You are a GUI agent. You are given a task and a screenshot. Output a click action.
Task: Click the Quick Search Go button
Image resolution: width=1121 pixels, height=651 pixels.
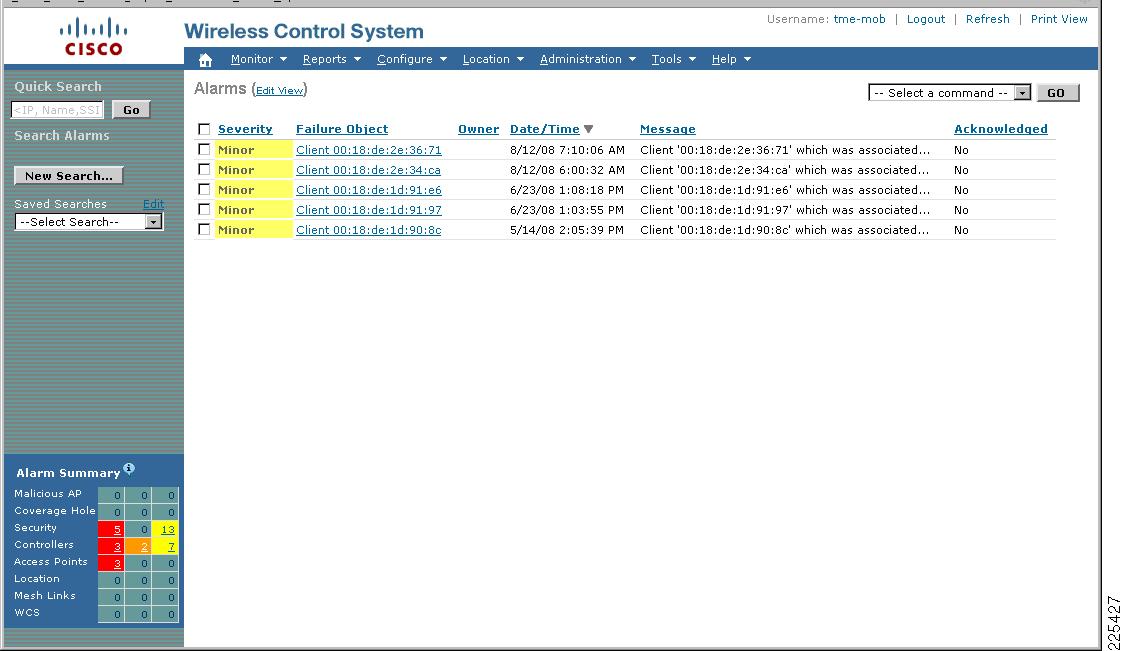coord(132,110)
